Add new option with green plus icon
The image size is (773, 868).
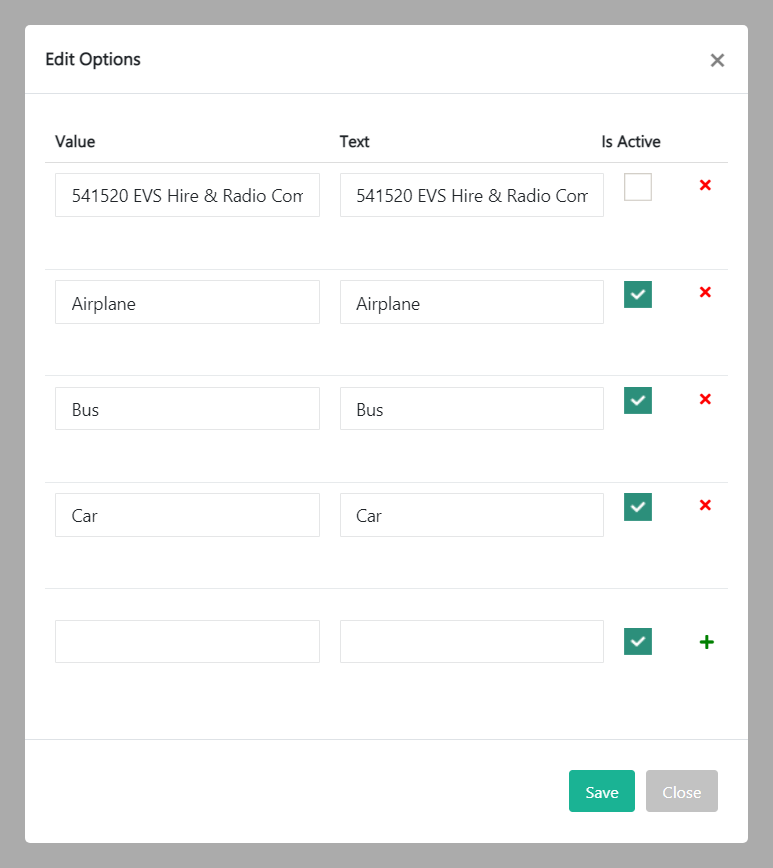[706, 642]
